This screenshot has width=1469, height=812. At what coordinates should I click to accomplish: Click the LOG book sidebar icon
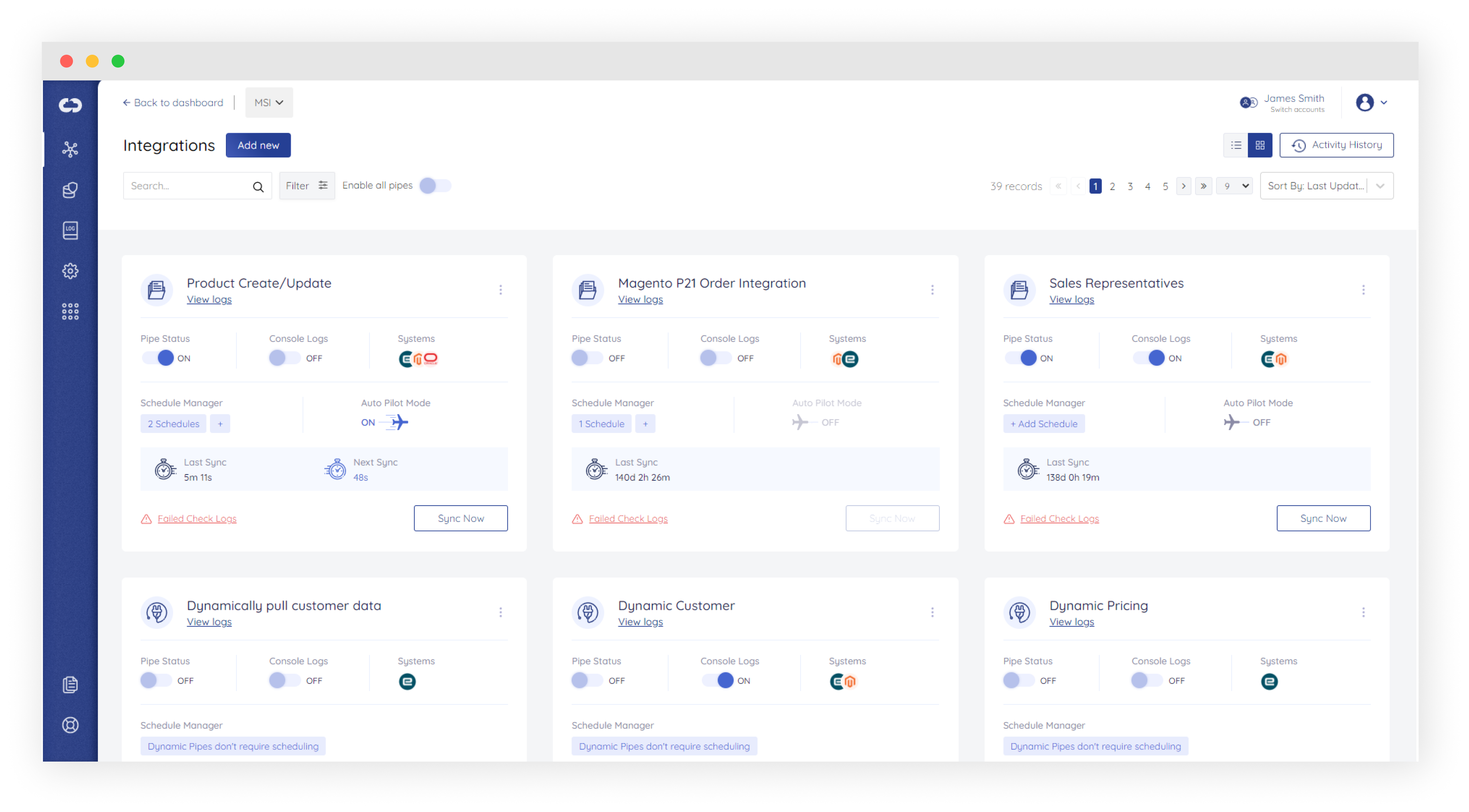click(70, 230)
